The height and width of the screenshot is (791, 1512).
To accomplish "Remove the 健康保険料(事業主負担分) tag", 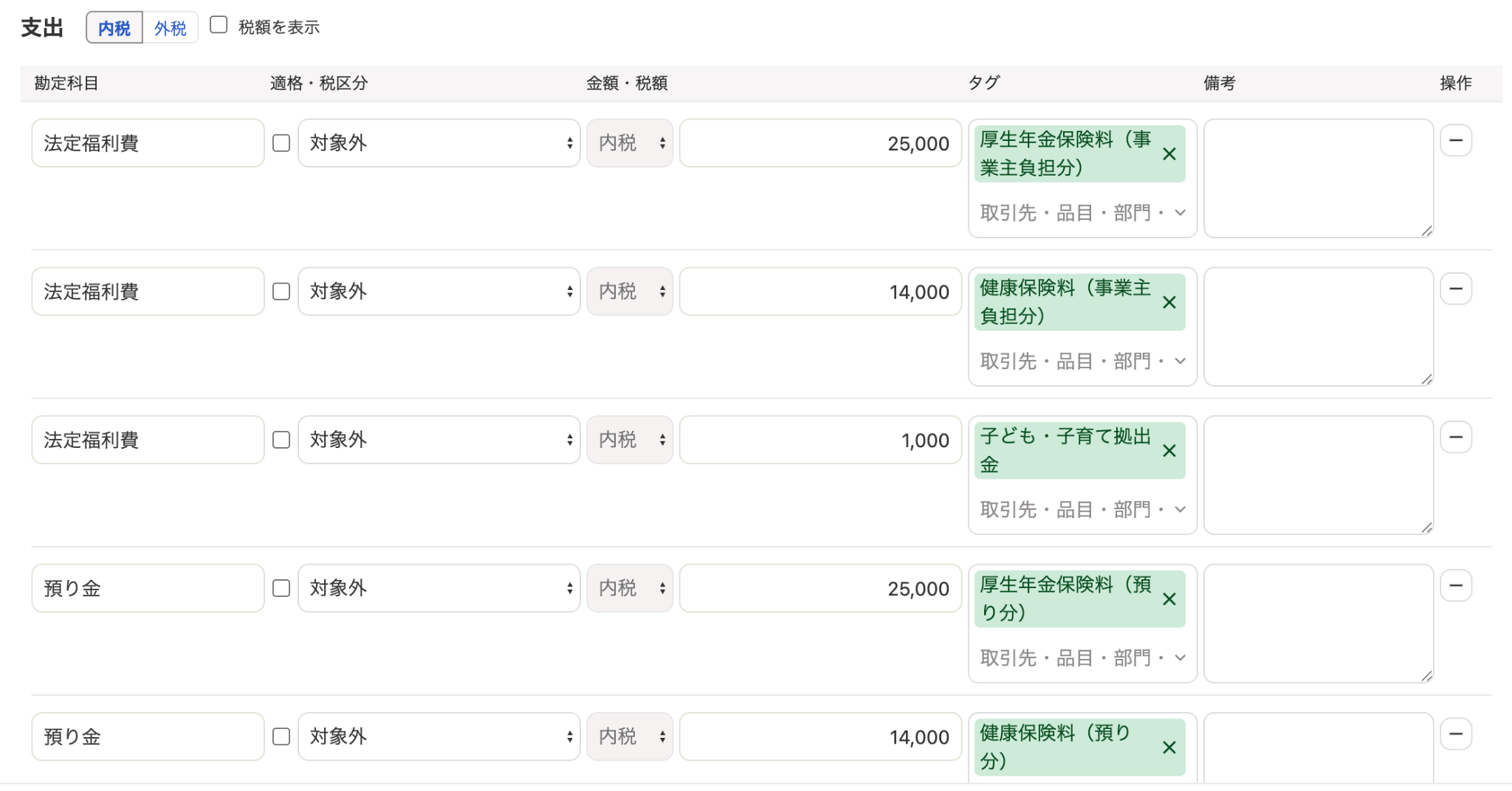I will tap(1169, 303).
